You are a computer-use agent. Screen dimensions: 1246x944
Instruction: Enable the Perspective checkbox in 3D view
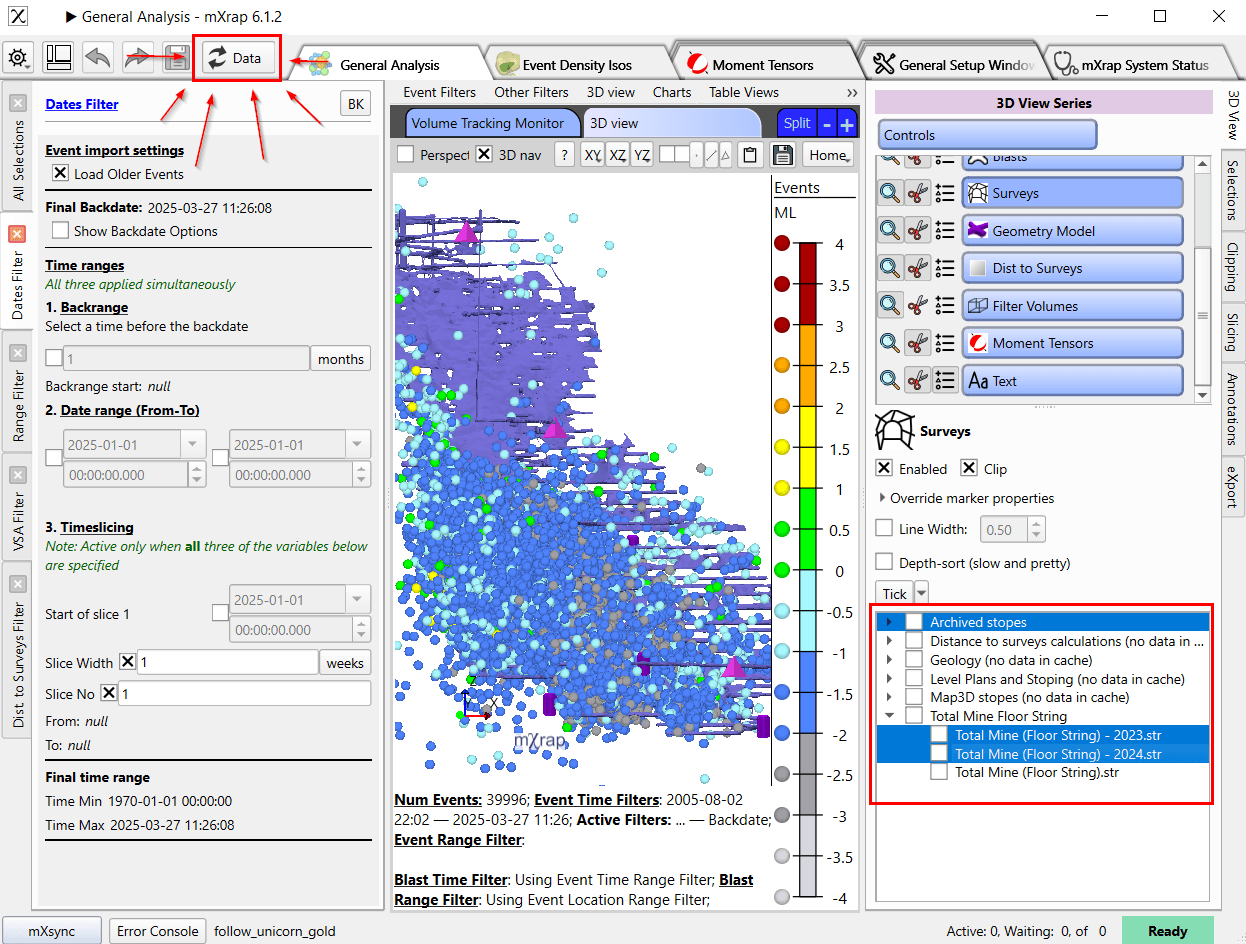click(408, 154)
